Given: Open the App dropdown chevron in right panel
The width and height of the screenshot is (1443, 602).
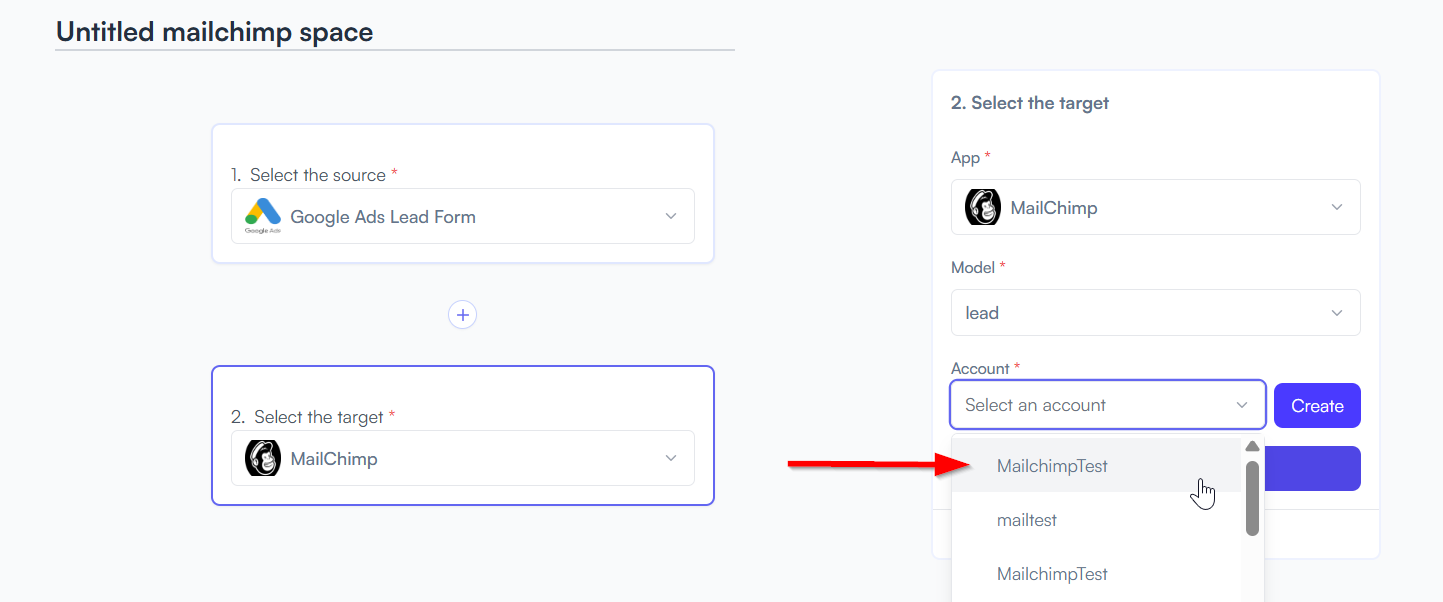Looking at the screenshot, I should (1337, 207).
